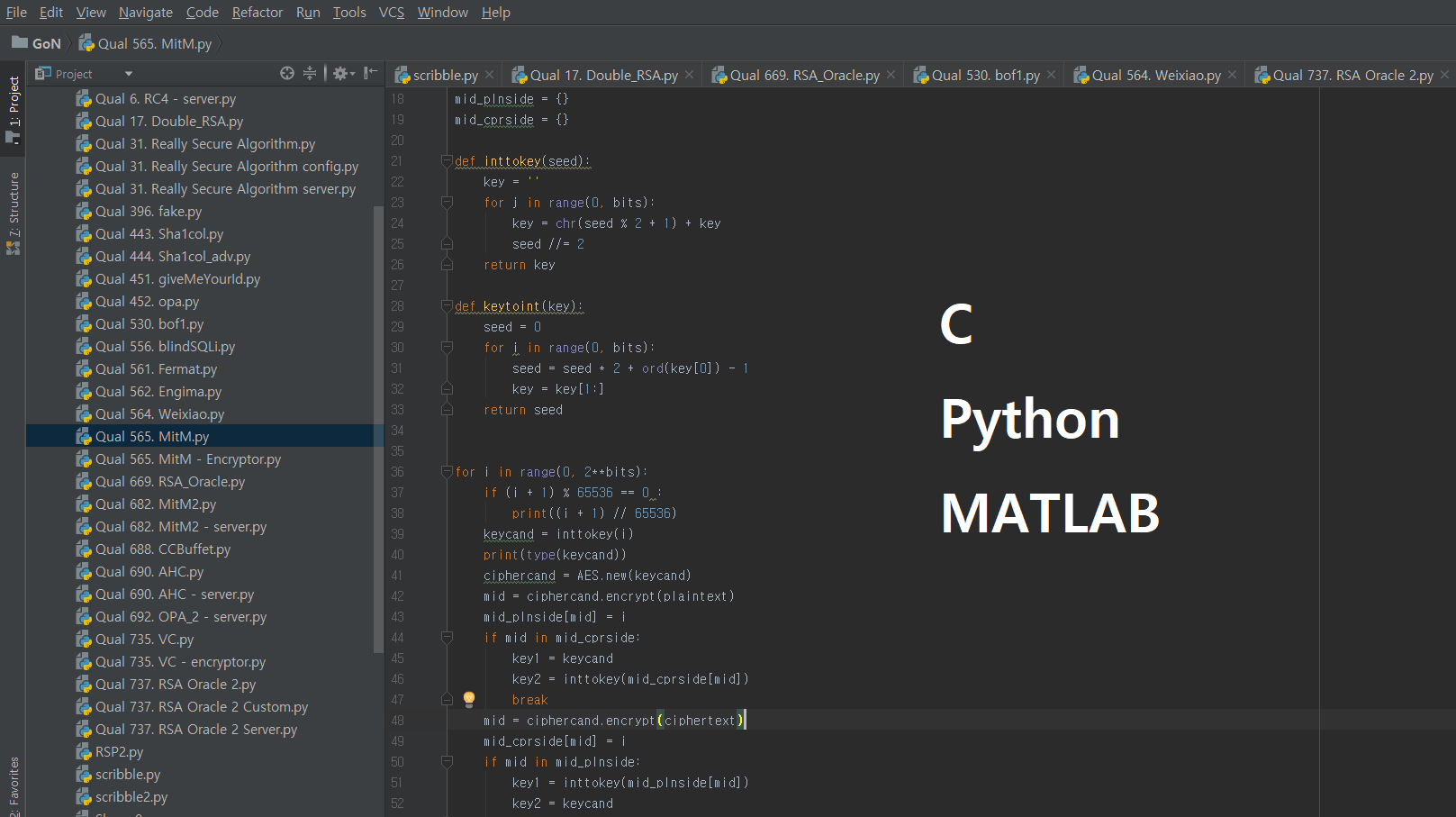
Task: Collapse the for j loop fold at line 23
Action: click(447, 203)
